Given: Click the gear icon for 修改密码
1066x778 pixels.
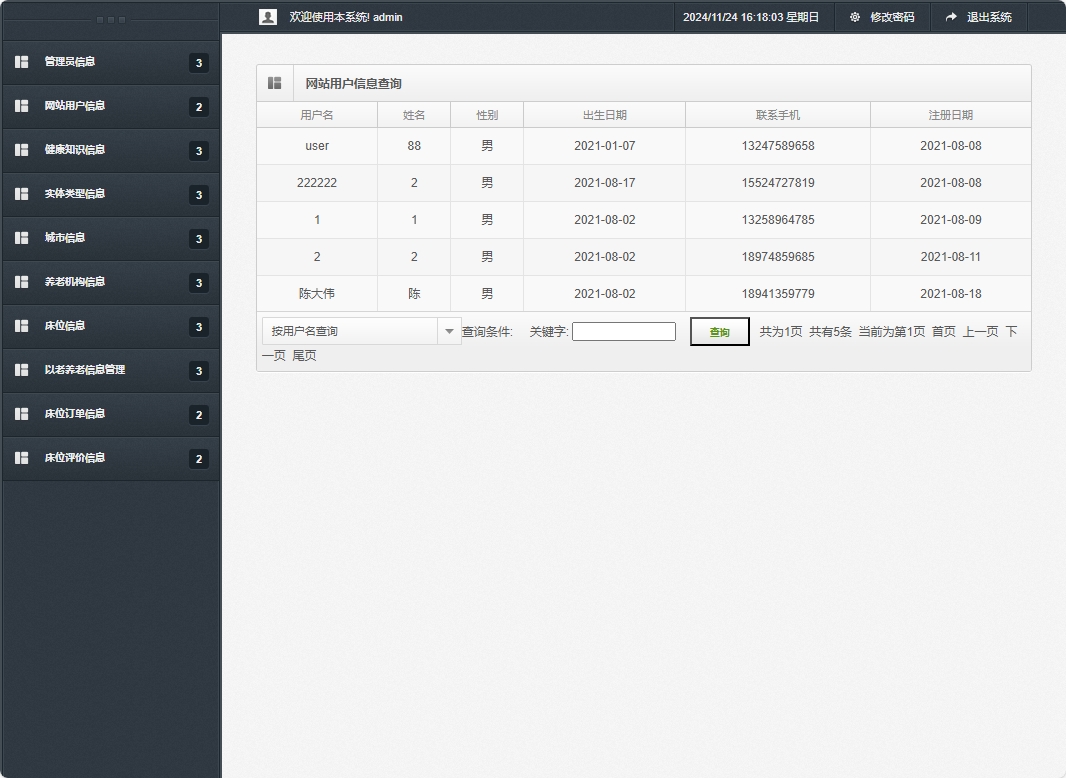Looking at the screenshot, I should [x=855, y=17].
